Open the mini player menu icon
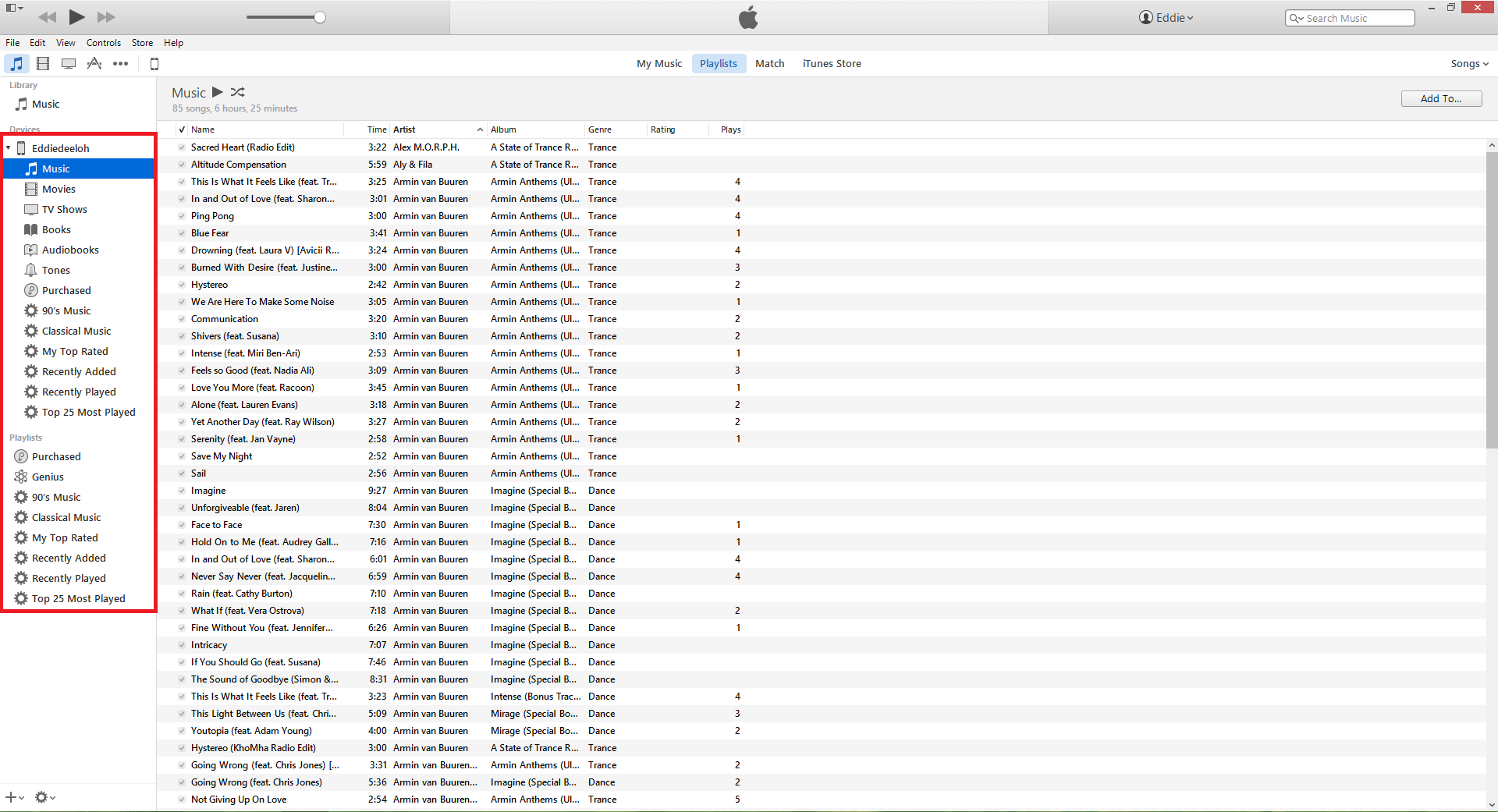The image size is (1498, 812). tap(14, 8)
